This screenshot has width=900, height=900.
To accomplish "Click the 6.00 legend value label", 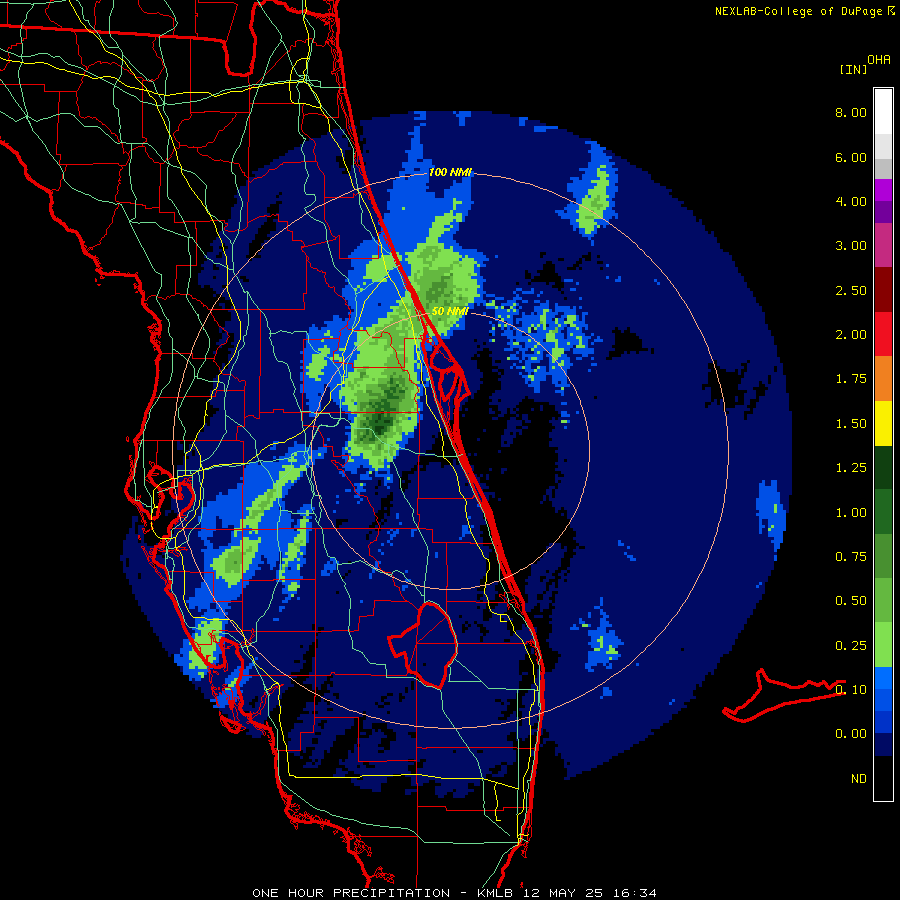I will [x=851, y=157].
